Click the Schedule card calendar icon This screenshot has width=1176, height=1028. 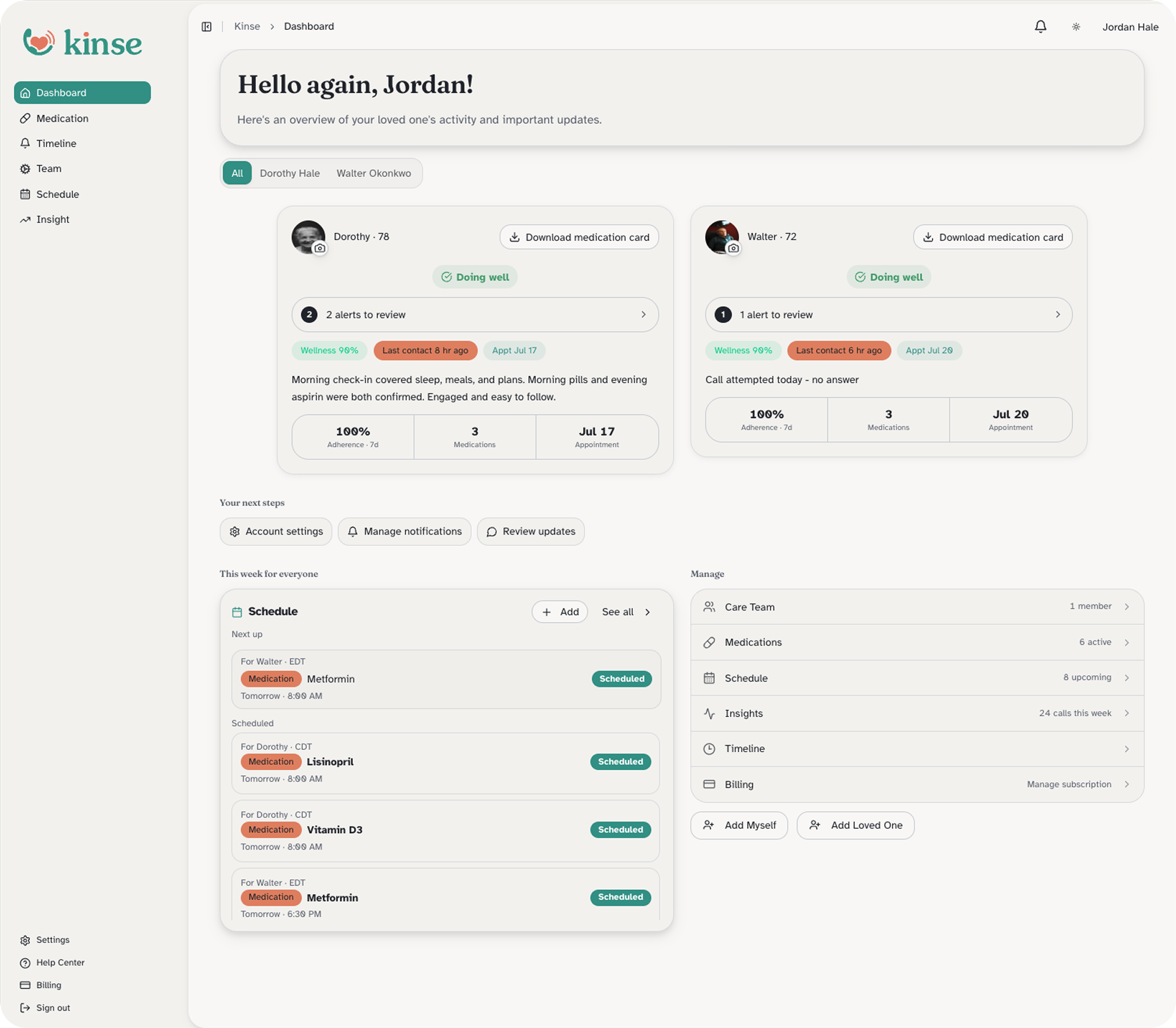(237, 612)
